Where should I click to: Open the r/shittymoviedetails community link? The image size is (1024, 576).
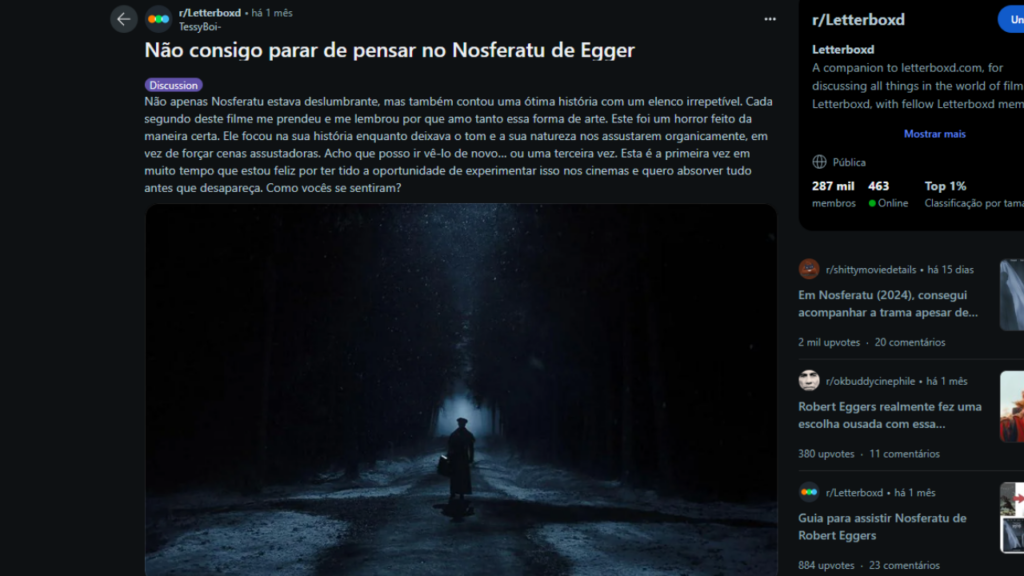coord(871,270)
